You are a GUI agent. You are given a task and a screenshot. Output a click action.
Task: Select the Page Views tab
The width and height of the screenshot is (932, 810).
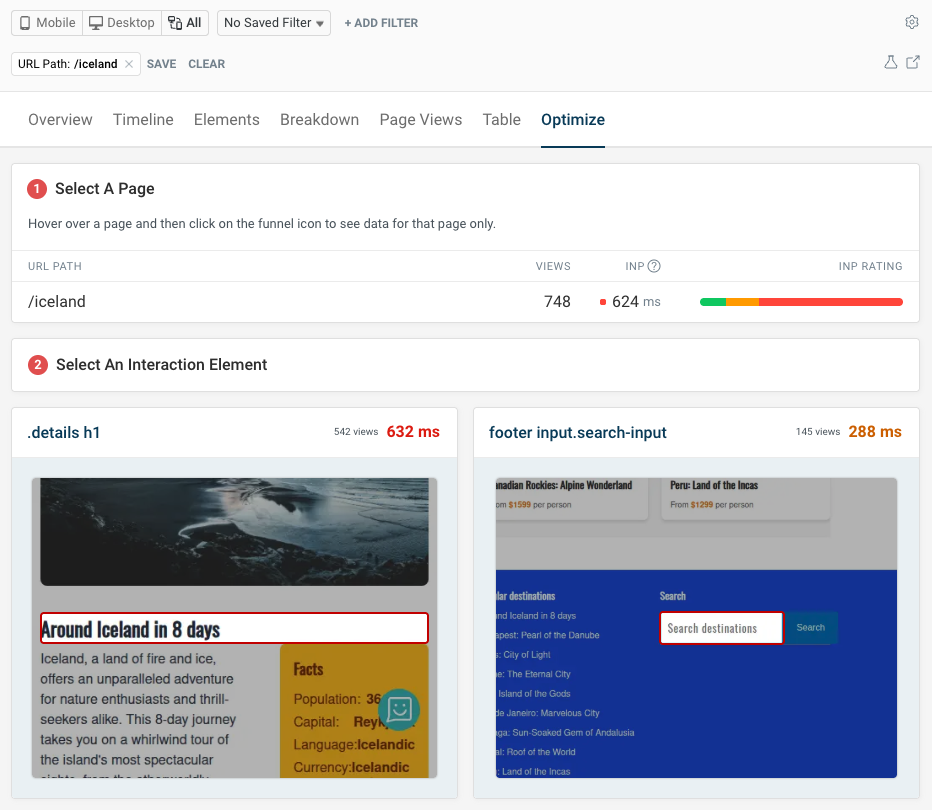[x=420, y=119]
